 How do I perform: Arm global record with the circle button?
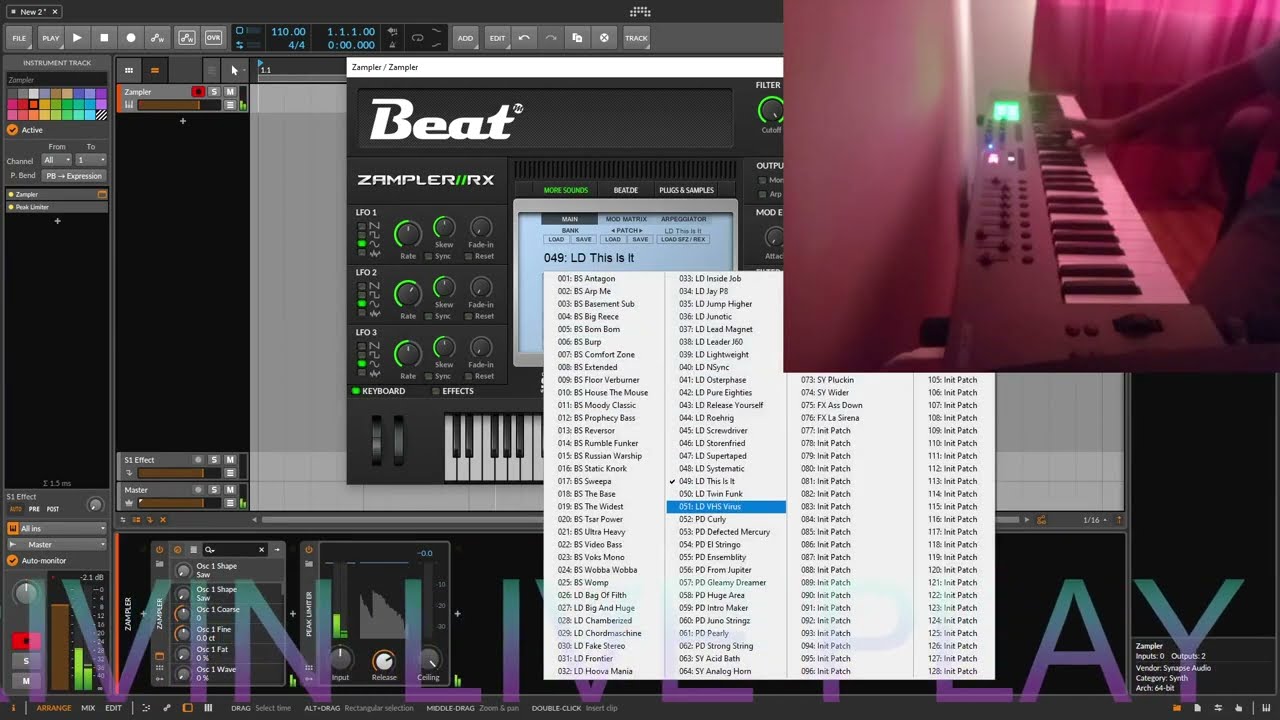[130, 38]
